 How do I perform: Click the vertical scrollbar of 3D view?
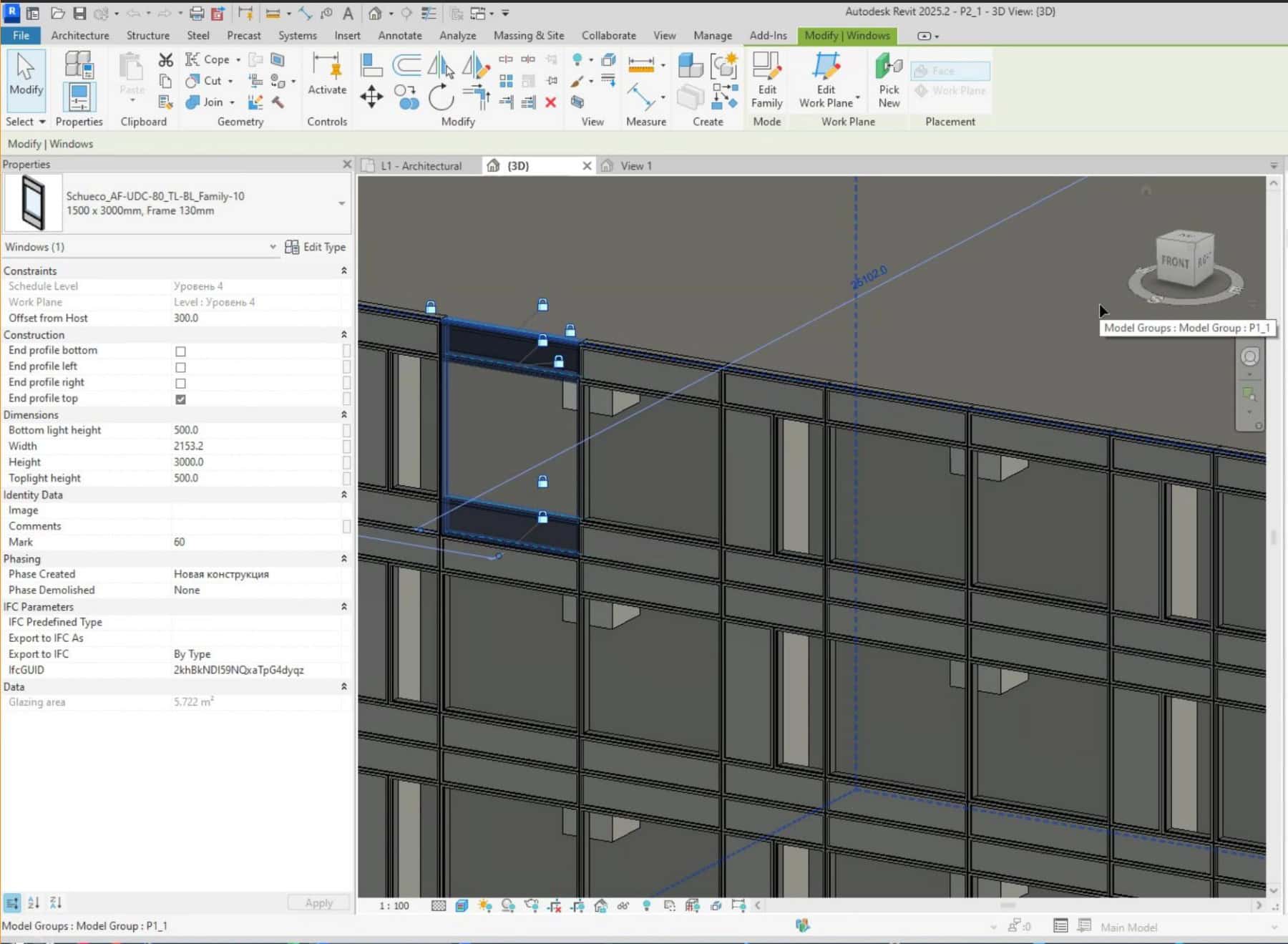1273,537
